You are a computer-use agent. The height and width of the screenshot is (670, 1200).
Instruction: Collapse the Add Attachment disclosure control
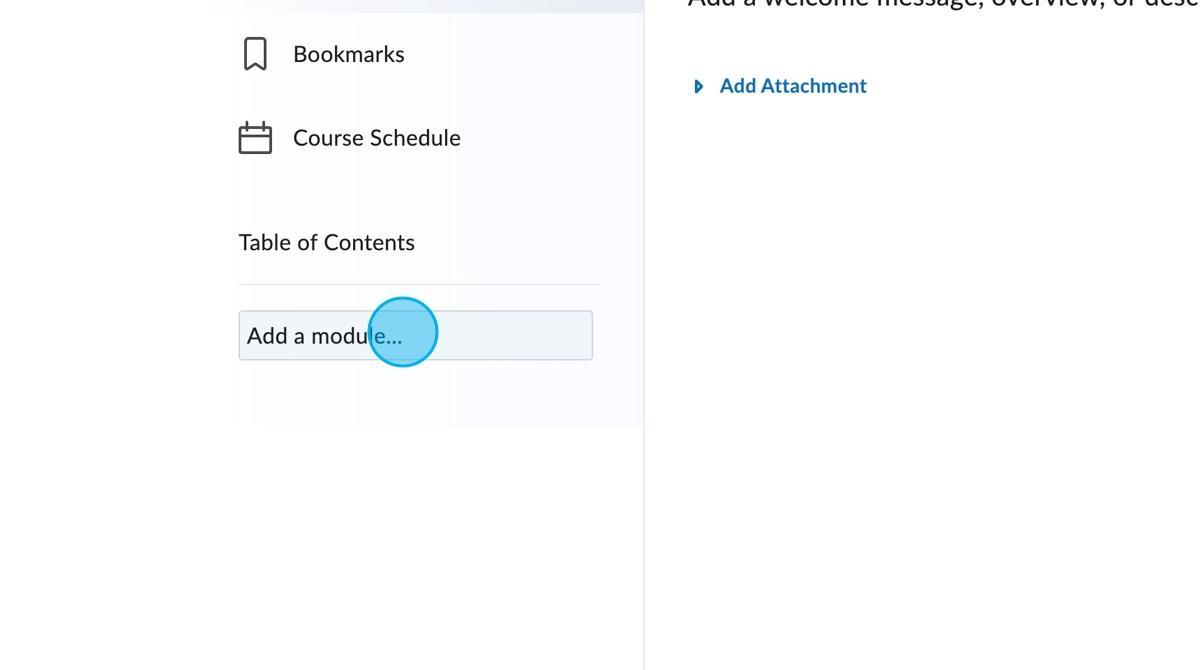(698, 86)
